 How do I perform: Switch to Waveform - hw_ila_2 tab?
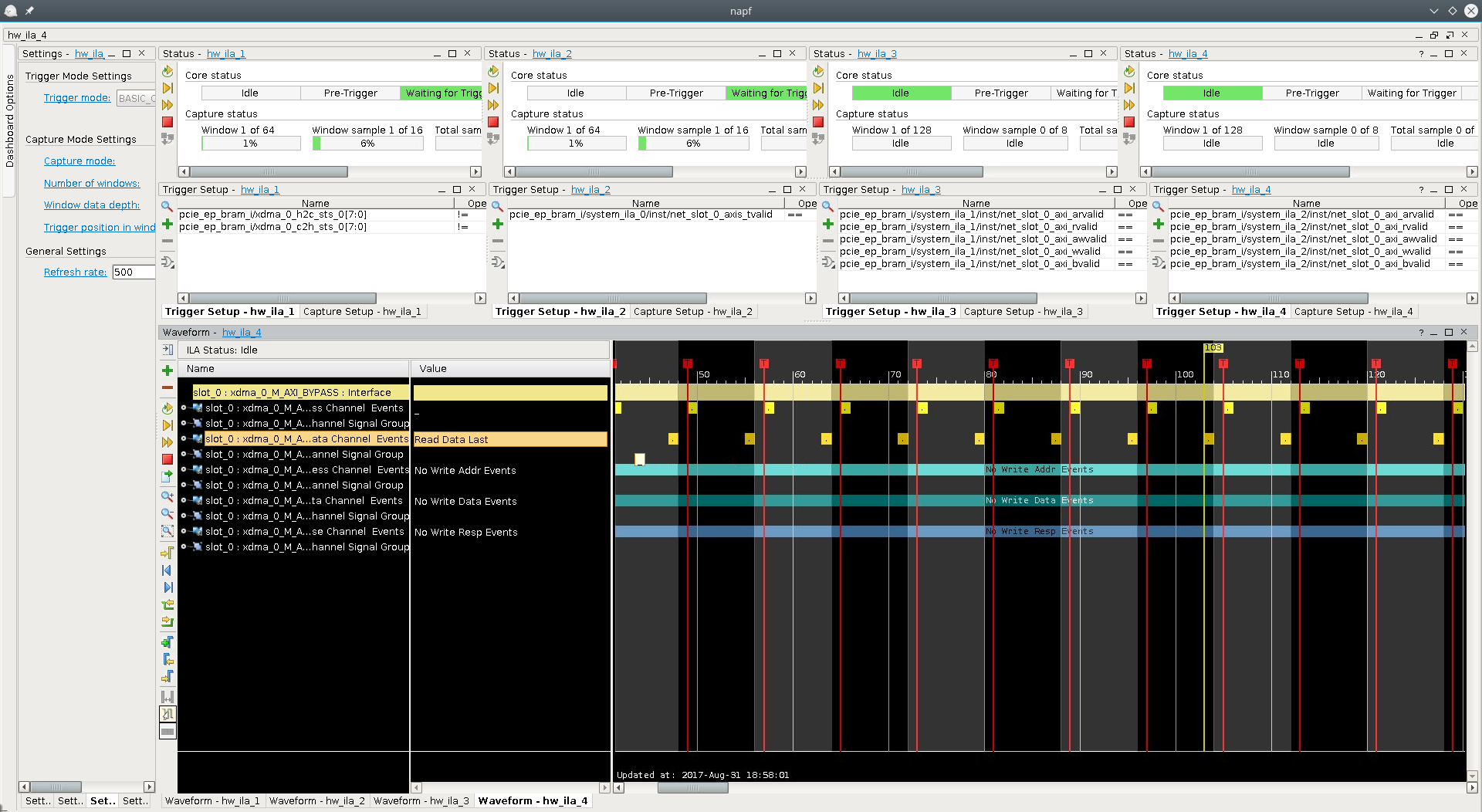point(316,800)
